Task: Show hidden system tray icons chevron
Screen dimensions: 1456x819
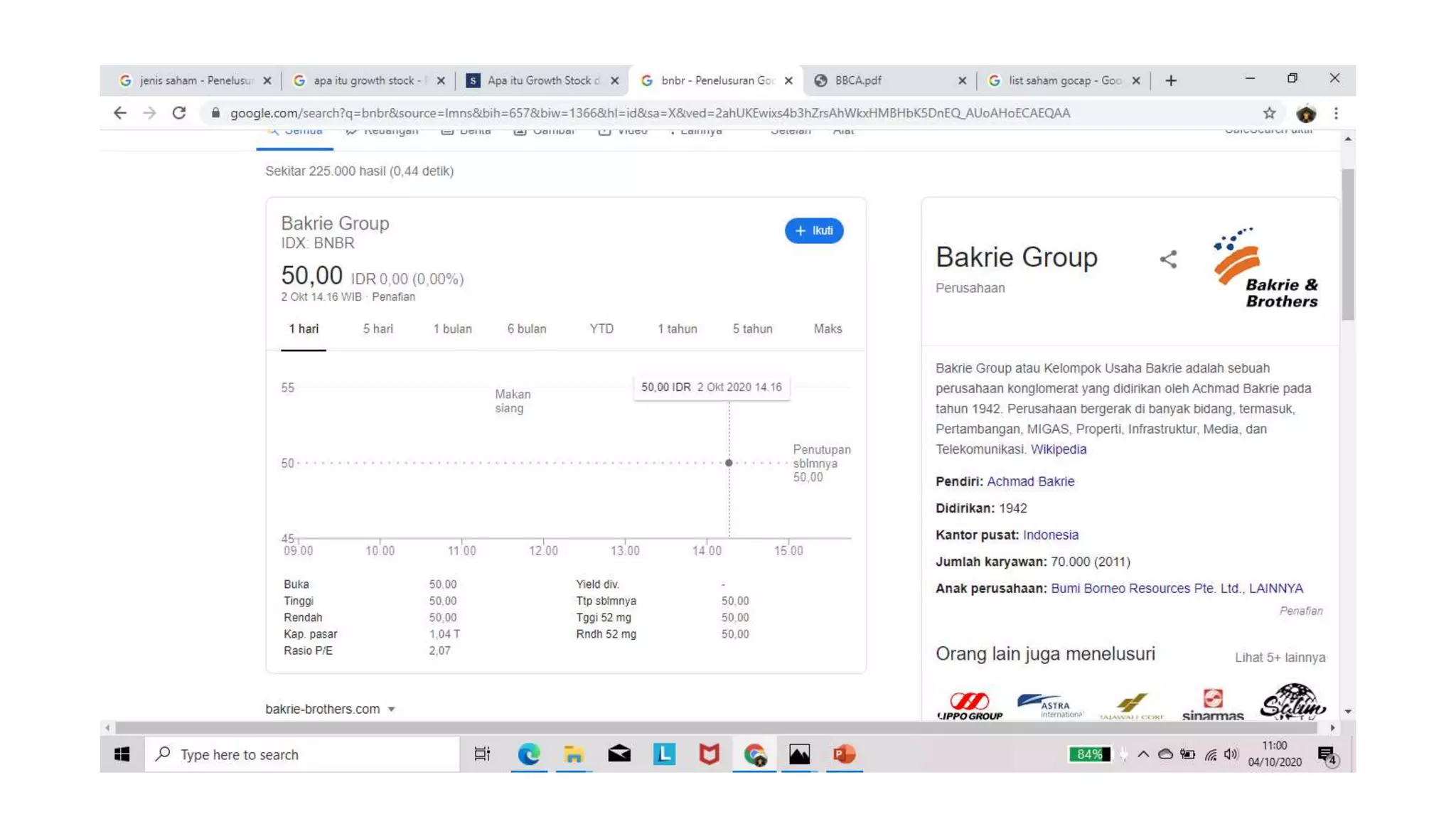Action: [x=1142, y=754]
